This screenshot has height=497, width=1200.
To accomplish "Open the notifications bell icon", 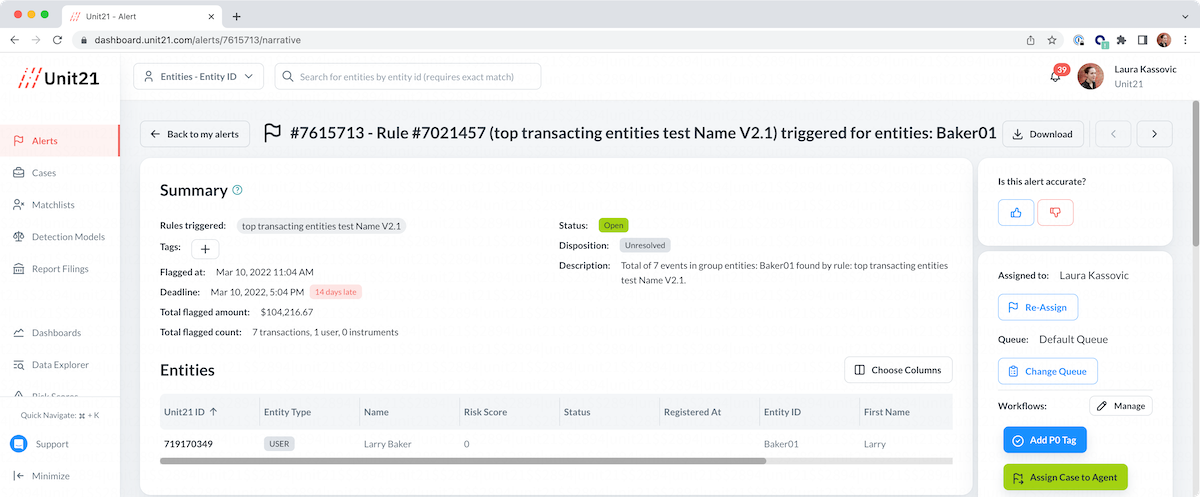I will pyautogui.click(x=1055, y=76).
